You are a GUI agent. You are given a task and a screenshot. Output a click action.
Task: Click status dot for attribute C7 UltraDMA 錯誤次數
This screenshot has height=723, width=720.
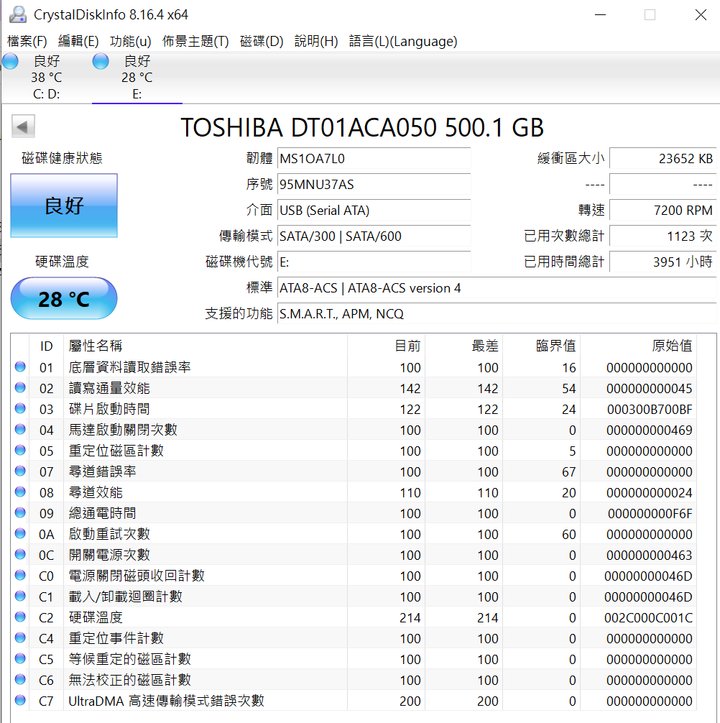coord(20,700)
